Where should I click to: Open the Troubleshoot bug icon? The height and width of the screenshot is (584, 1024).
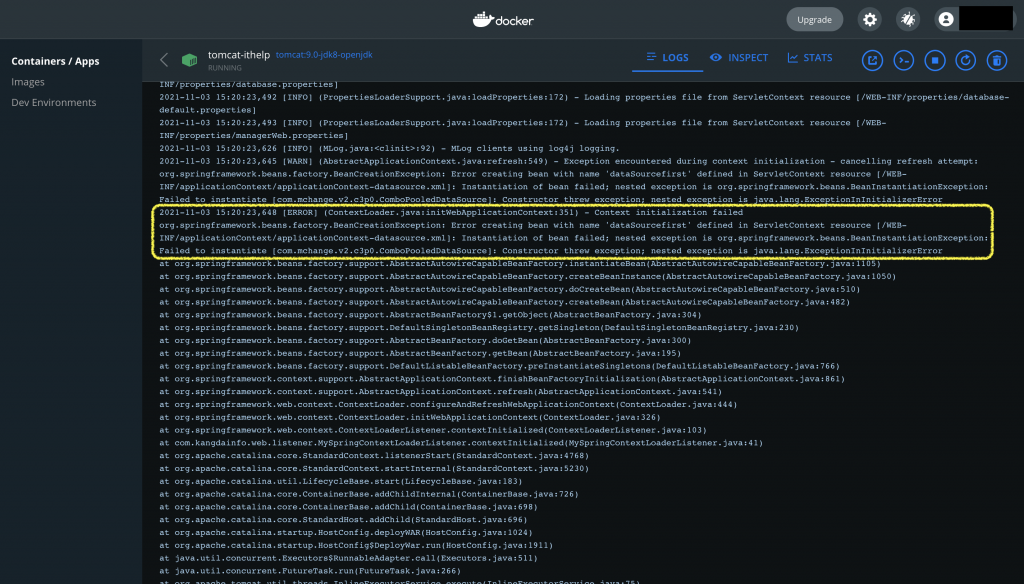pos(908,20)
